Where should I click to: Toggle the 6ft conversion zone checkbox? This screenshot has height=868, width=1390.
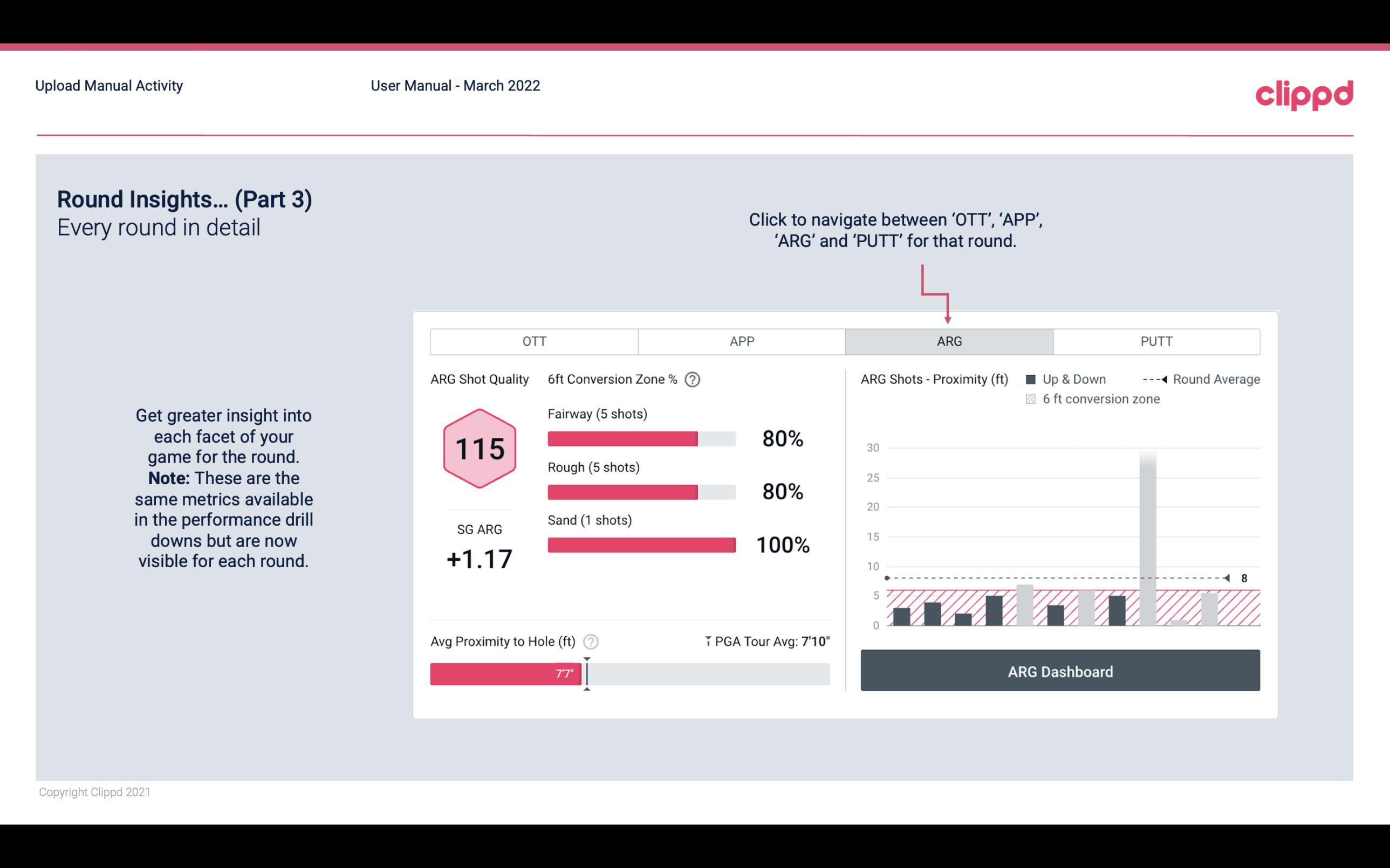(x=1033, y=398)
